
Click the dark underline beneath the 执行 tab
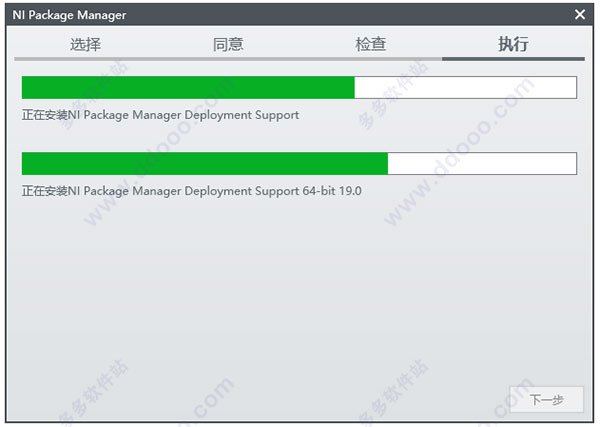coord(513,59)
